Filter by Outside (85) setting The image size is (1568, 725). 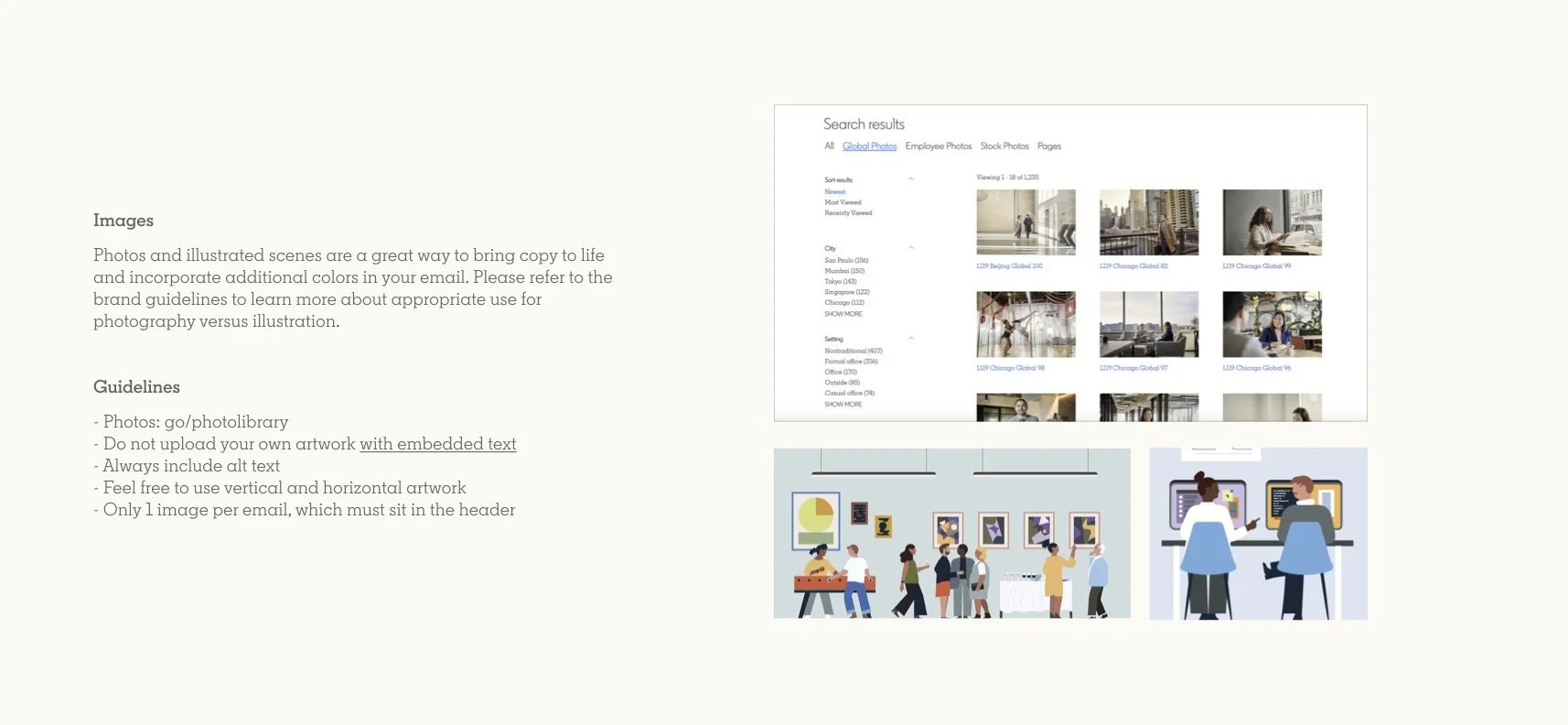tap(842, 383)
